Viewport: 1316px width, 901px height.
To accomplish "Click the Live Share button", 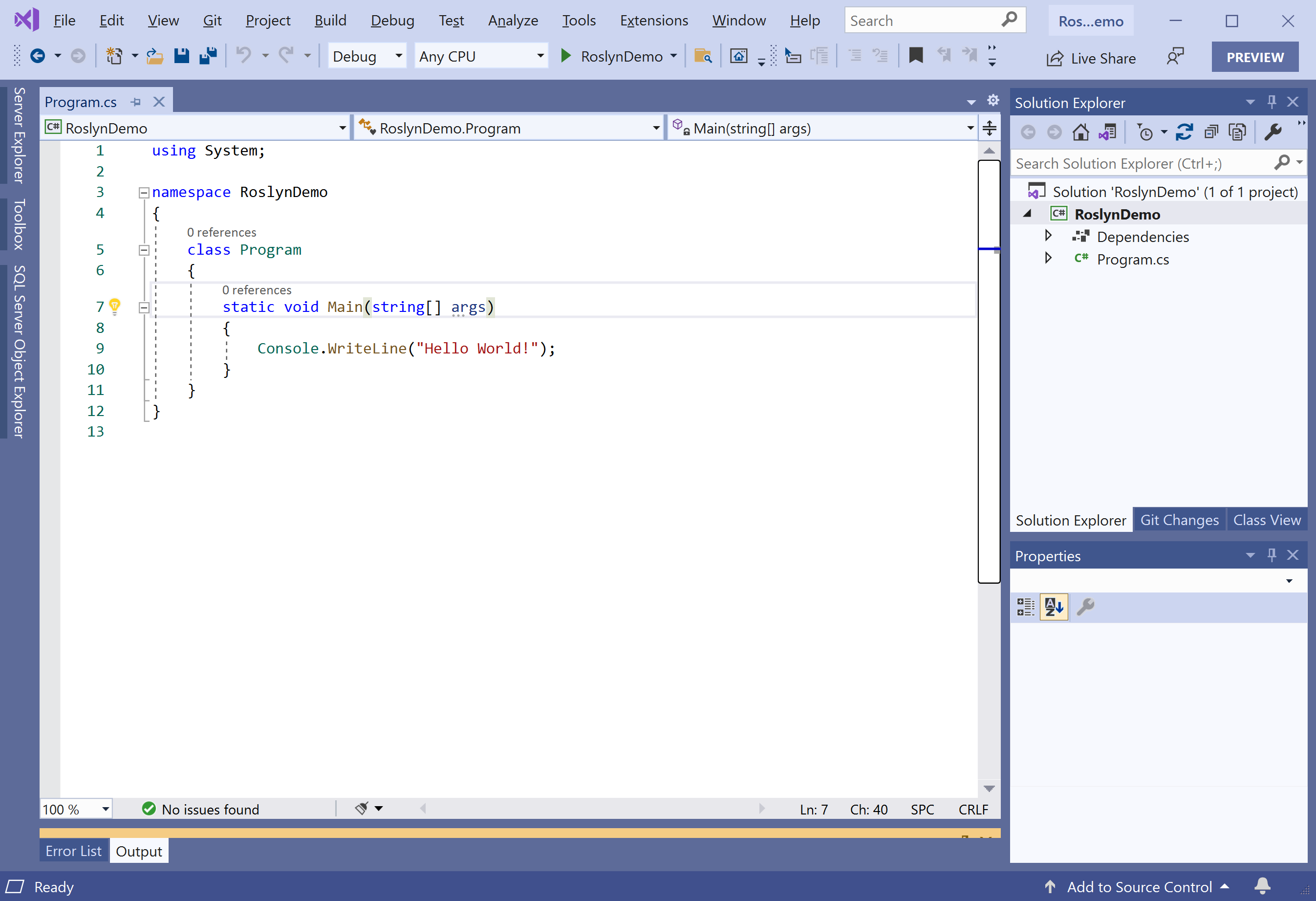I will [x=1091, y=58].
